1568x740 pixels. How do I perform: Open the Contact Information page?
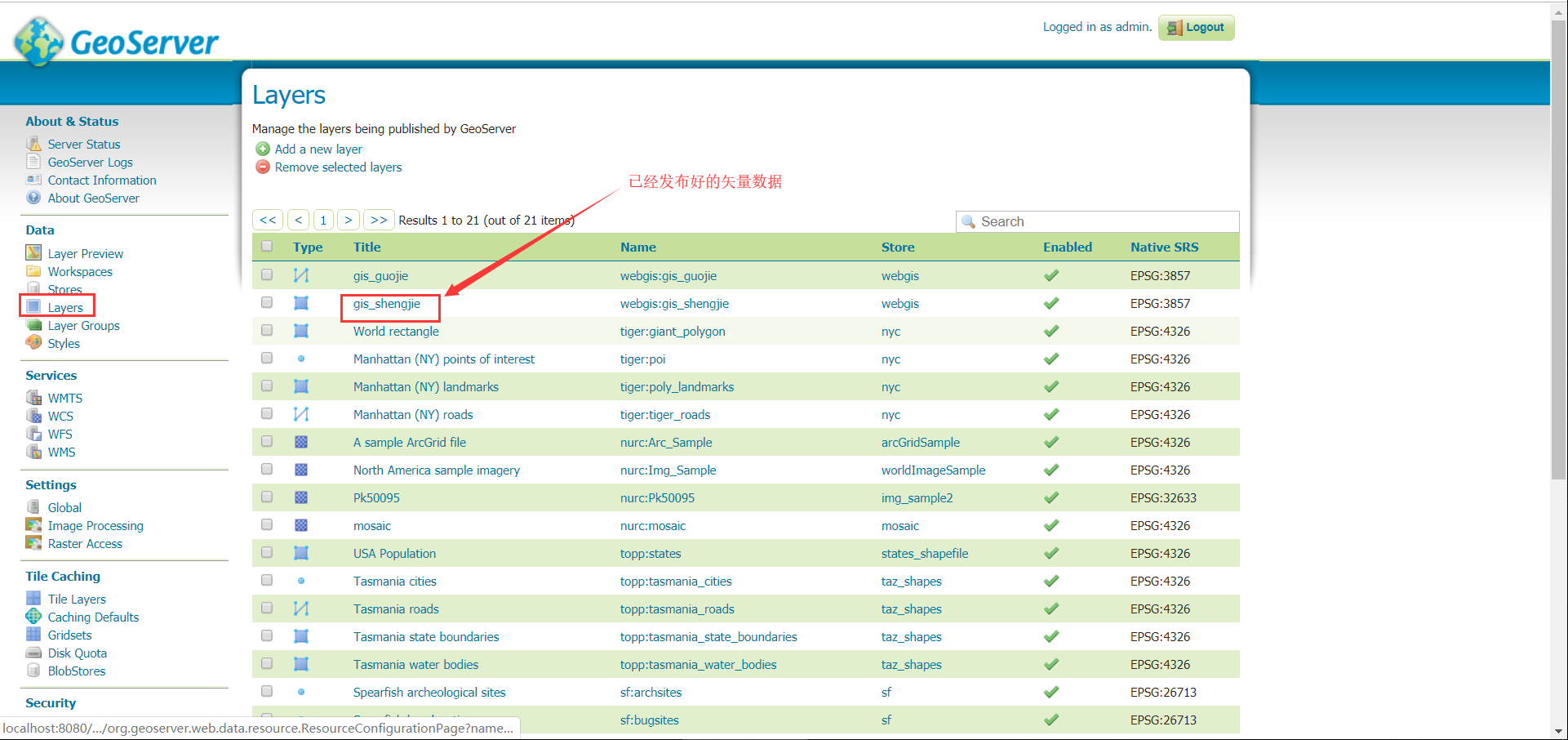click(x=101, y=180)
